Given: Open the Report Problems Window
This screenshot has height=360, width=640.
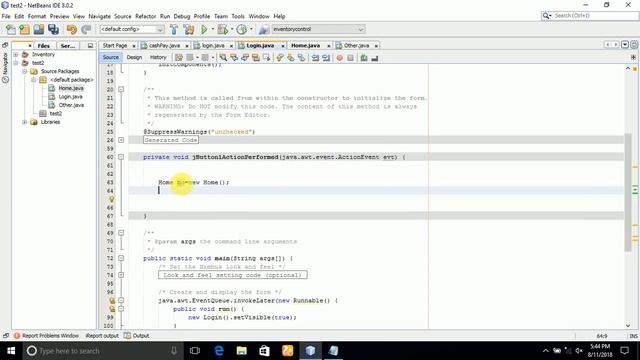Looking at the screenshot, I should (x=46, y=336).
